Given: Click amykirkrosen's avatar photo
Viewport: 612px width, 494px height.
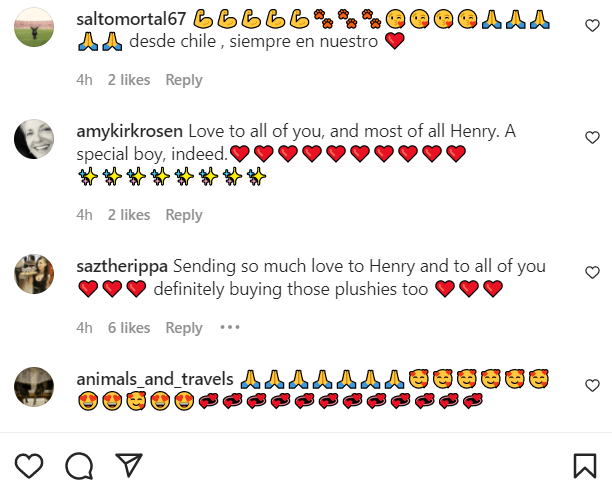Looking at the screenshot, I should pos(34,139).
